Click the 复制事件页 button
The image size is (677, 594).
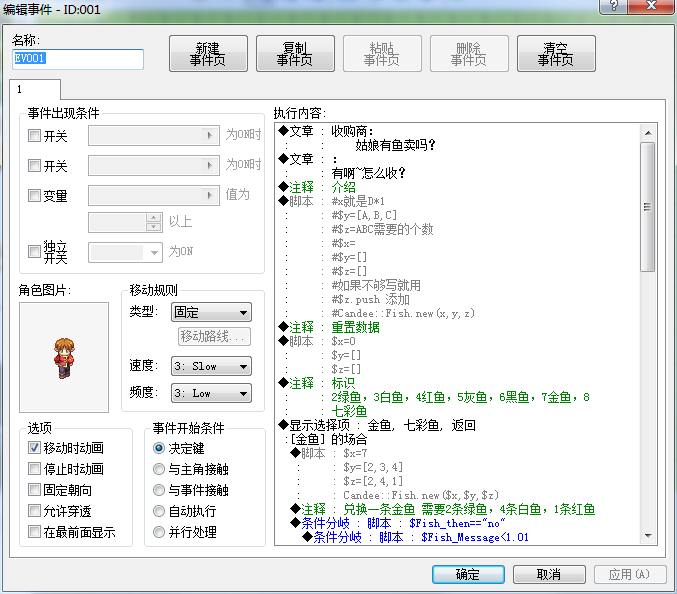click(295, 54)
